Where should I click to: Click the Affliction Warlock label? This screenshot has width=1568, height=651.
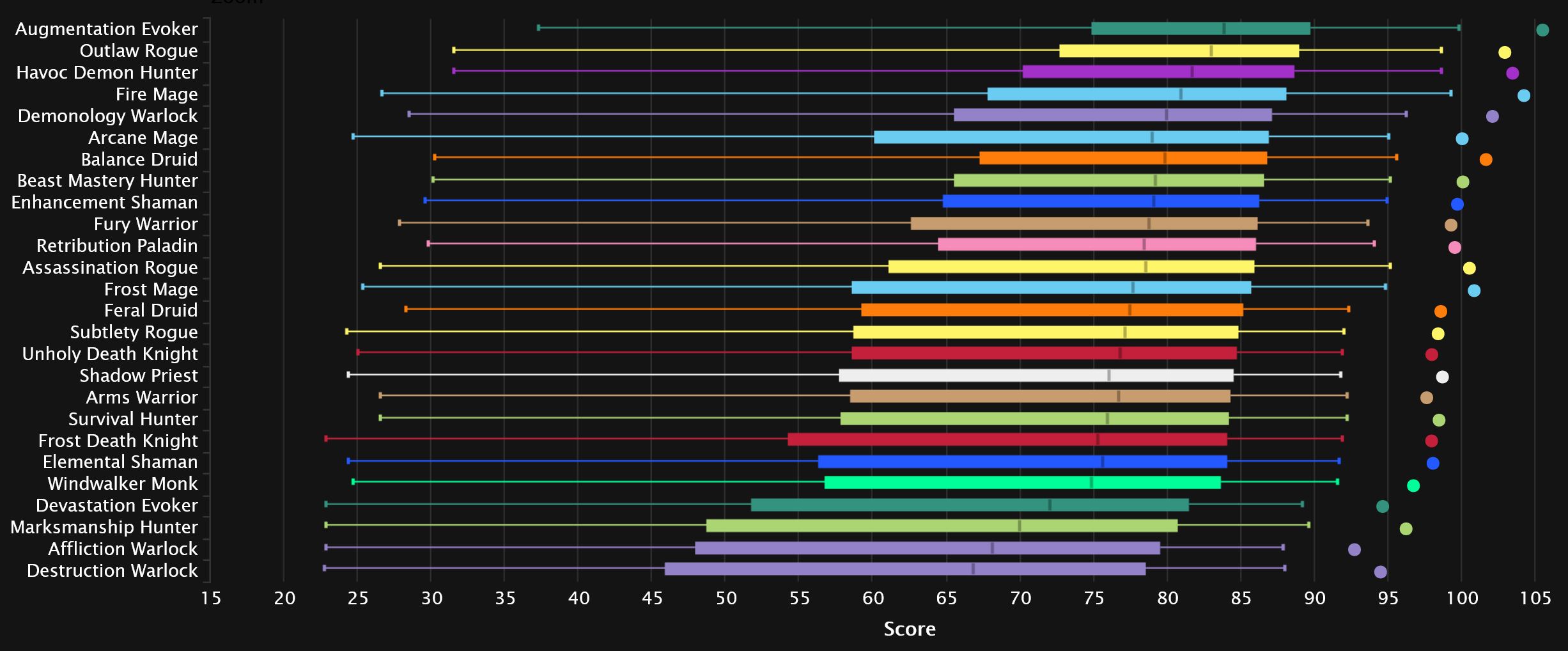[123, 549]
